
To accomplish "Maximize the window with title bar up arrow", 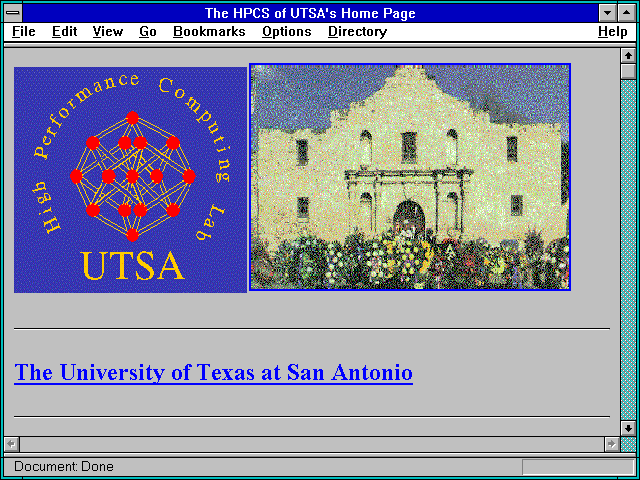I will click(627, 13).
